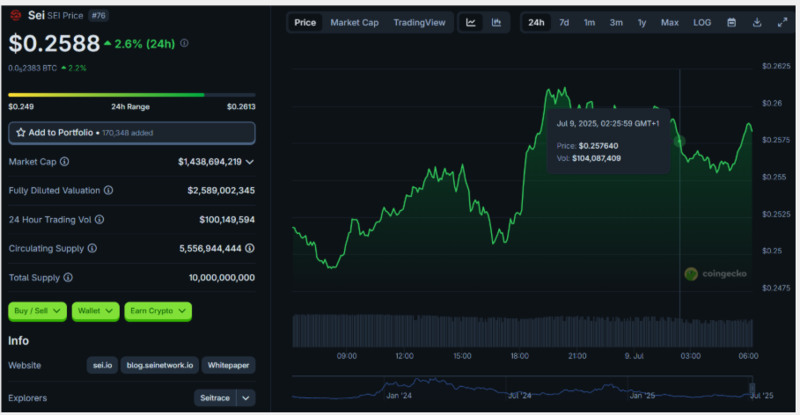
Task: Select the 1y time range
Action: coord(642,22)
